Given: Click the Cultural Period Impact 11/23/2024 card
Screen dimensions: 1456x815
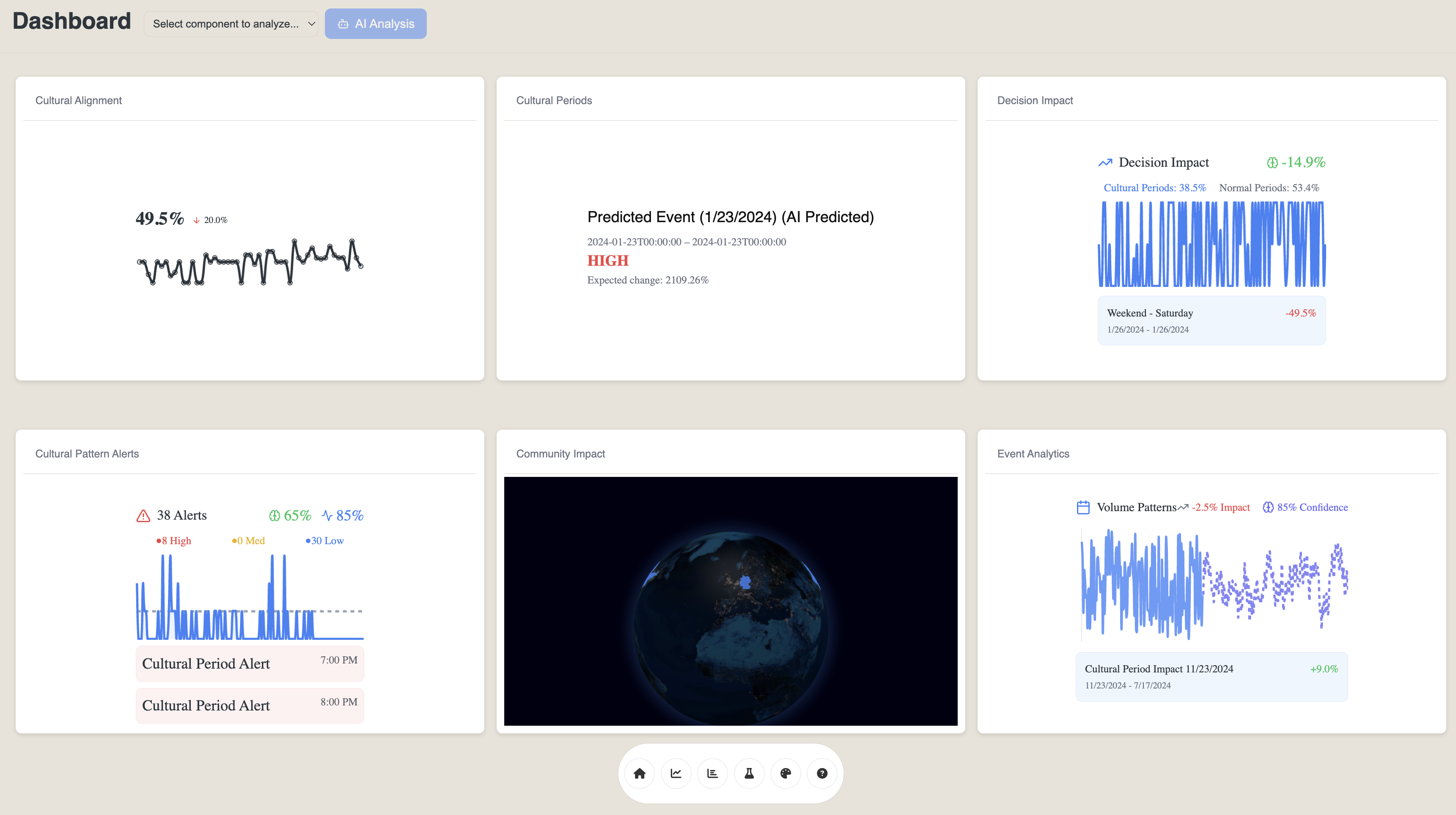Looking at the screenshot, I should (x=1211, y=677).
